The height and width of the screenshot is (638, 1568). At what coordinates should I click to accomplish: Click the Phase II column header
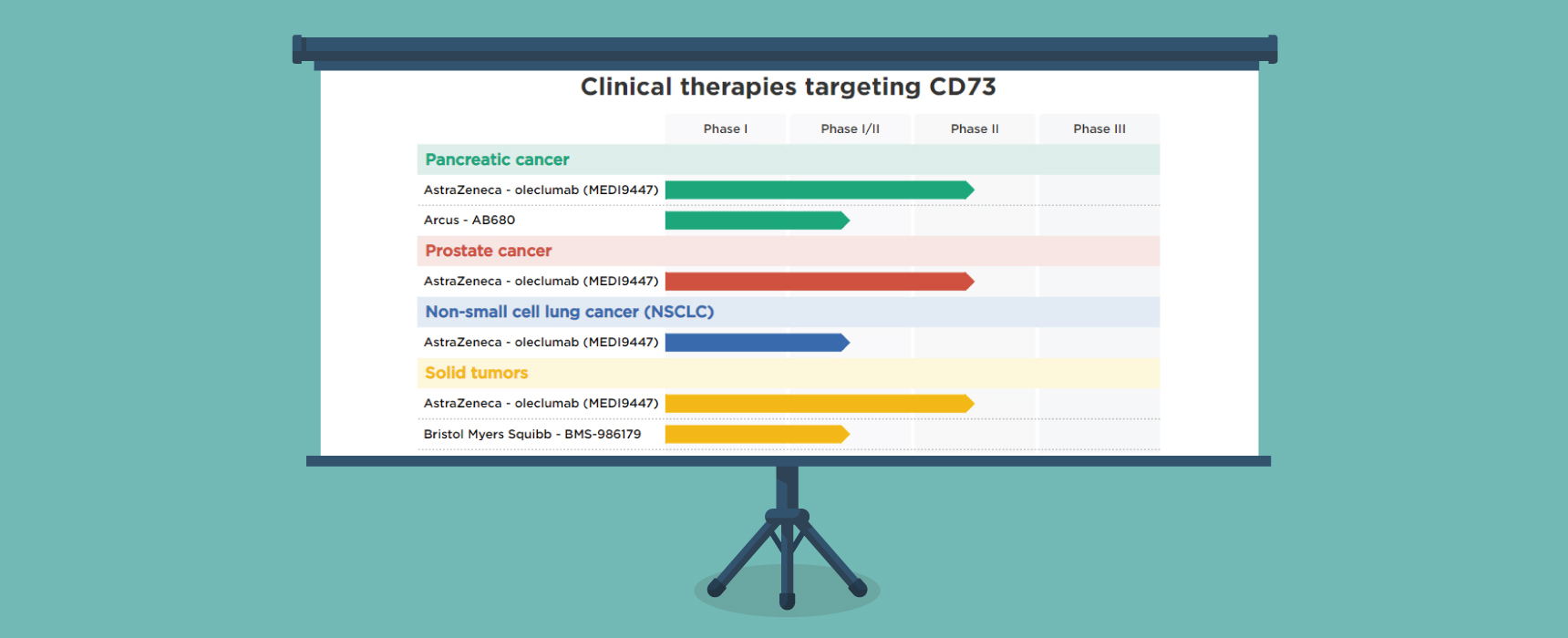click(975, 129)
